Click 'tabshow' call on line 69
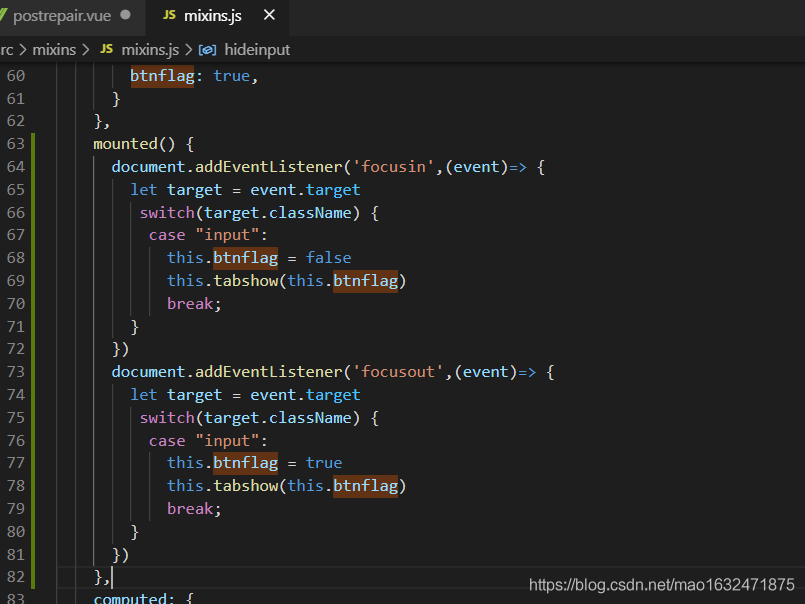 (246, 281)
